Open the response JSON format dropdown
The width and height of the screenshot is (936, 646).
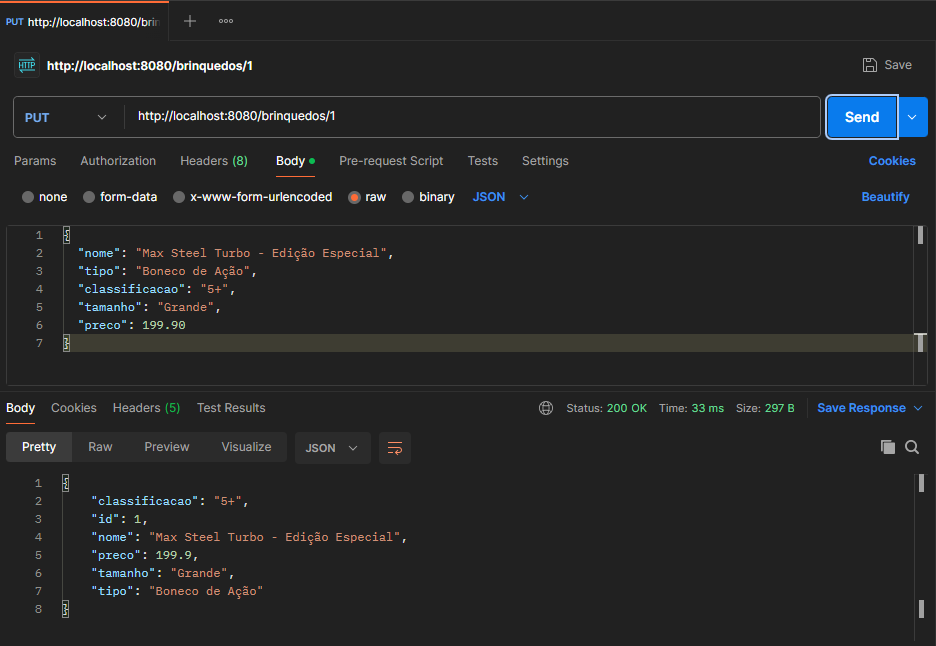[332, 448]
